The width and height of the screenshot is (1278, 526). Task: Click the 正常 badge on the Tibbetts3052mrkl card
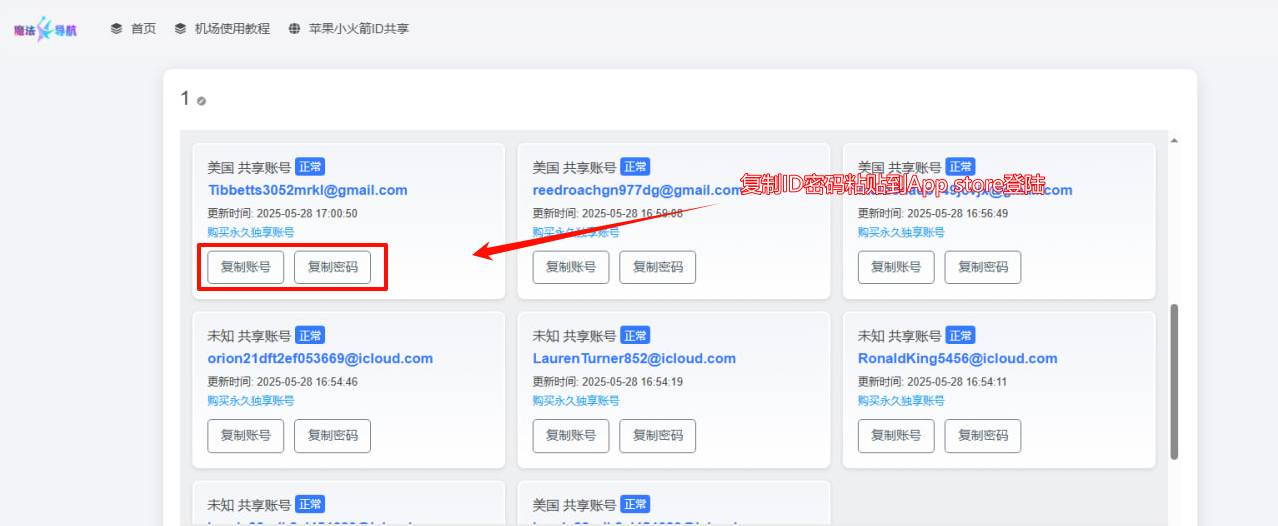[x=310, y=167]
